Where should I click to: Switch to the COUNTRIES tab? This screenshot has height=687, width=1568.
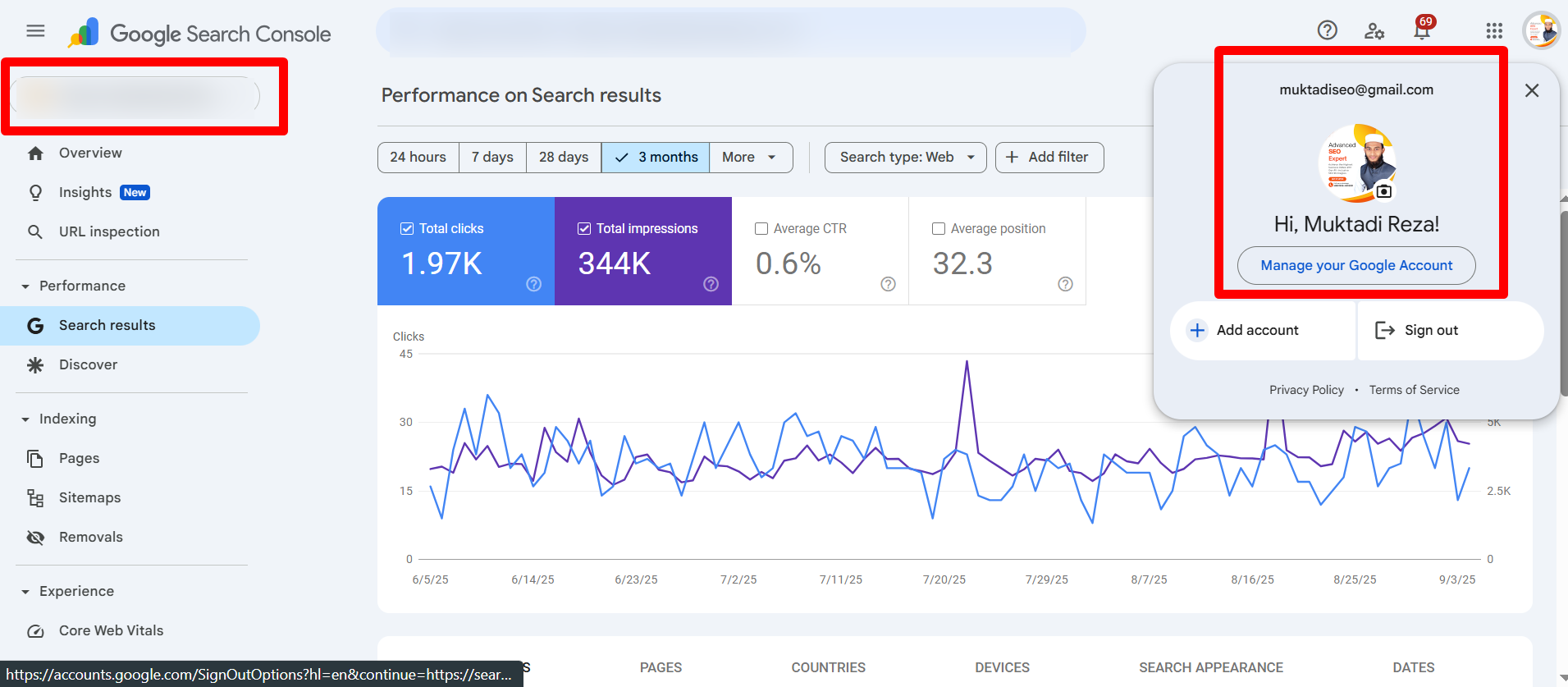[x=828, y=667]
